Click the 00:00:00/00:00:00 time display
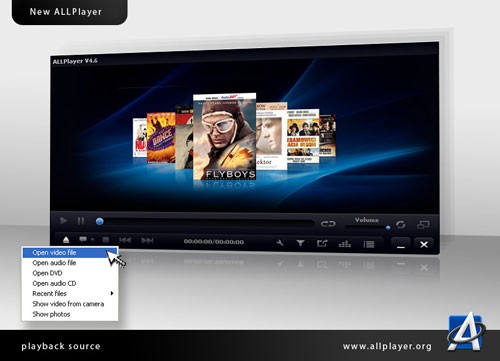This screenshot has width=500, height=361. 214,242
